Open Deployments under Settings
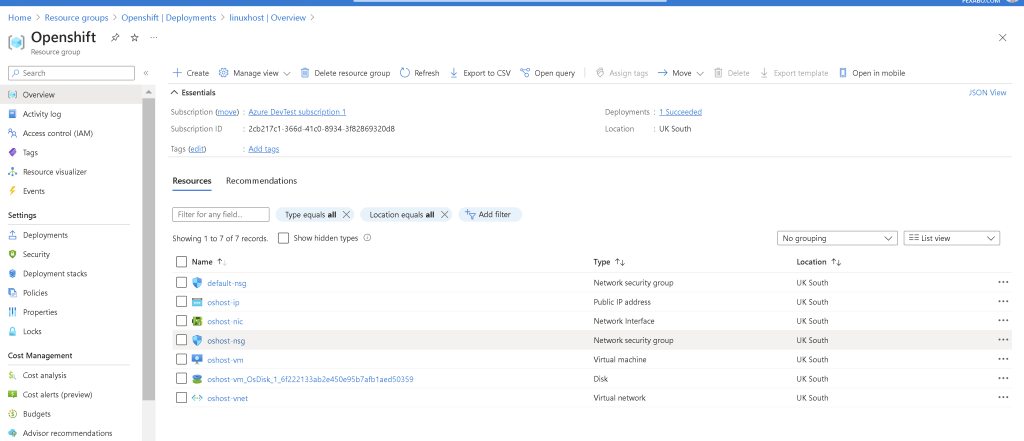 click(45, 235)
